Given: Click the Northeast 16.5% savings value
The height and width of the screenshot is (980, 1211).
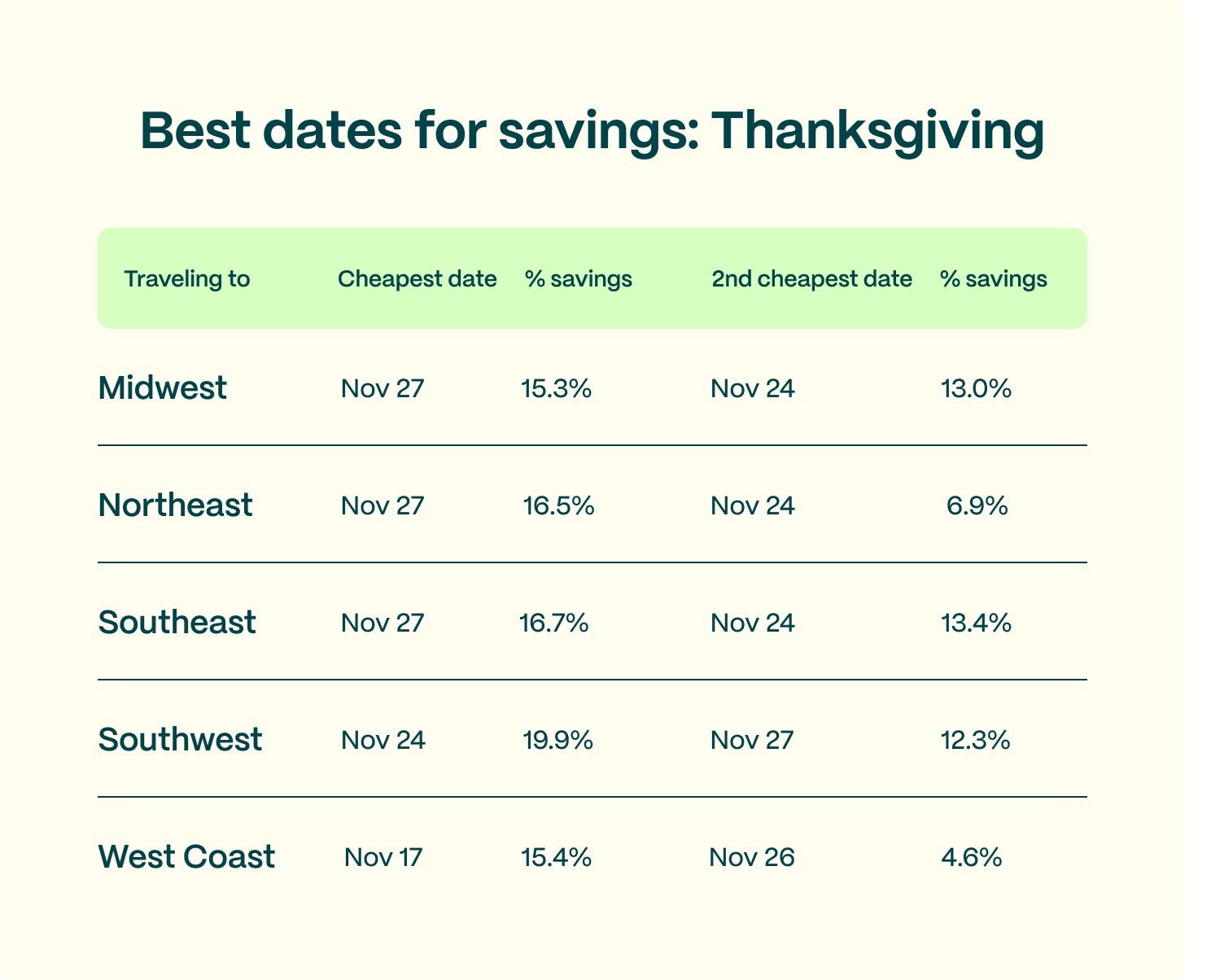Looking at the screenshot, I should pos(558,505).
